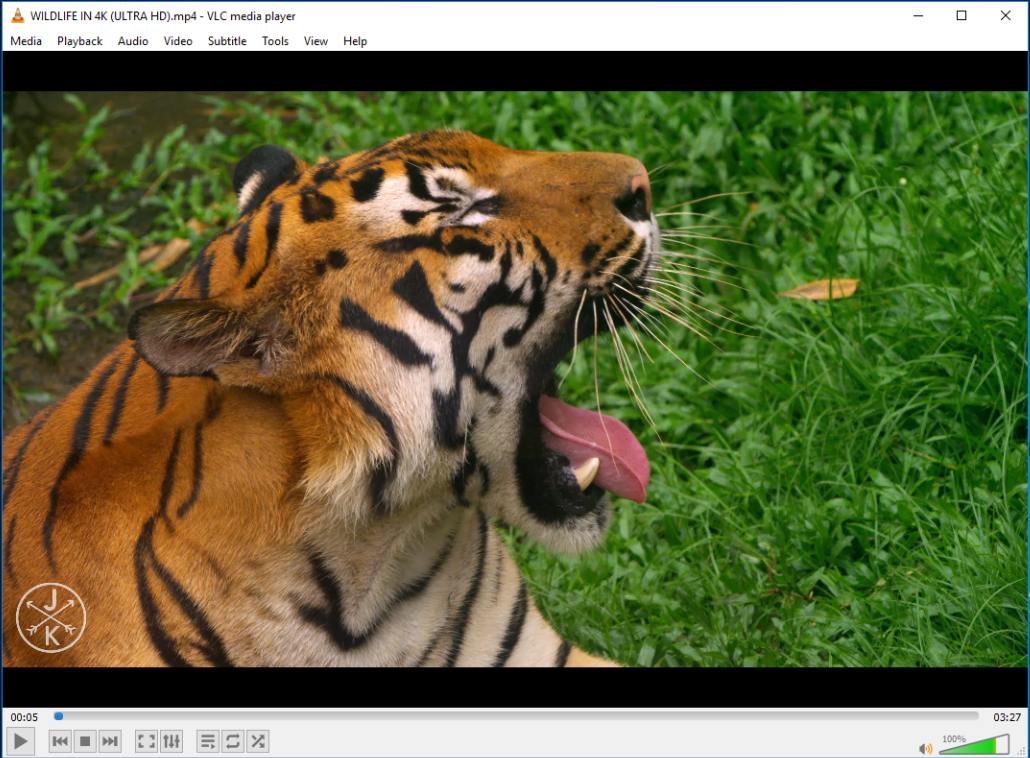The width and height of the screenshot is (1030, 758).
Task: Mute audio via speaker icon
Action: pyautogui.click(x=926, y=748)
